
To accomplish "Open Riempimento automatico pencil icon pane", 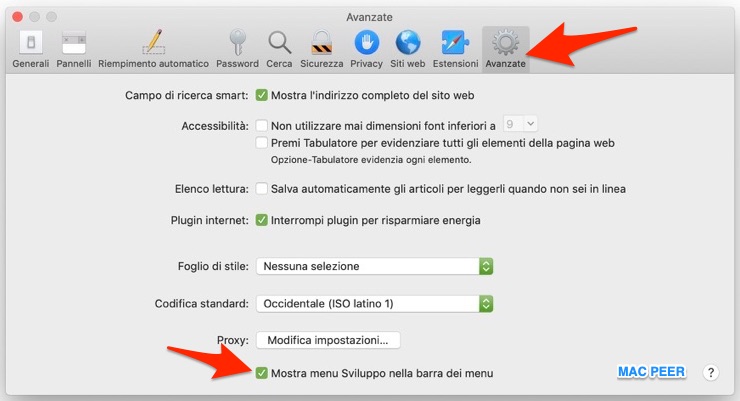I will (x=153, y=49).
